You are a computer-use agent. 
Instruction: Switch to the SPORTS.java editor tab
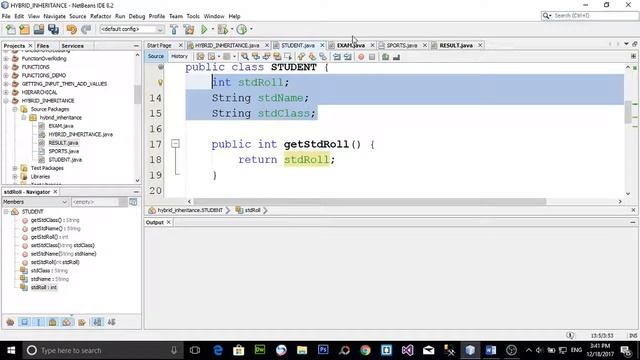click(x=402, y=45)
